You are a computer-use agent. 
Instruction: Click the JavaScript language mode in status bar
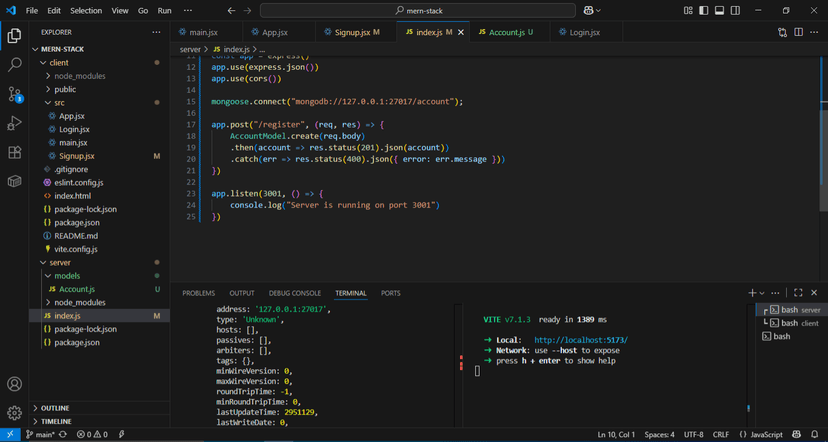pos(768,435)
